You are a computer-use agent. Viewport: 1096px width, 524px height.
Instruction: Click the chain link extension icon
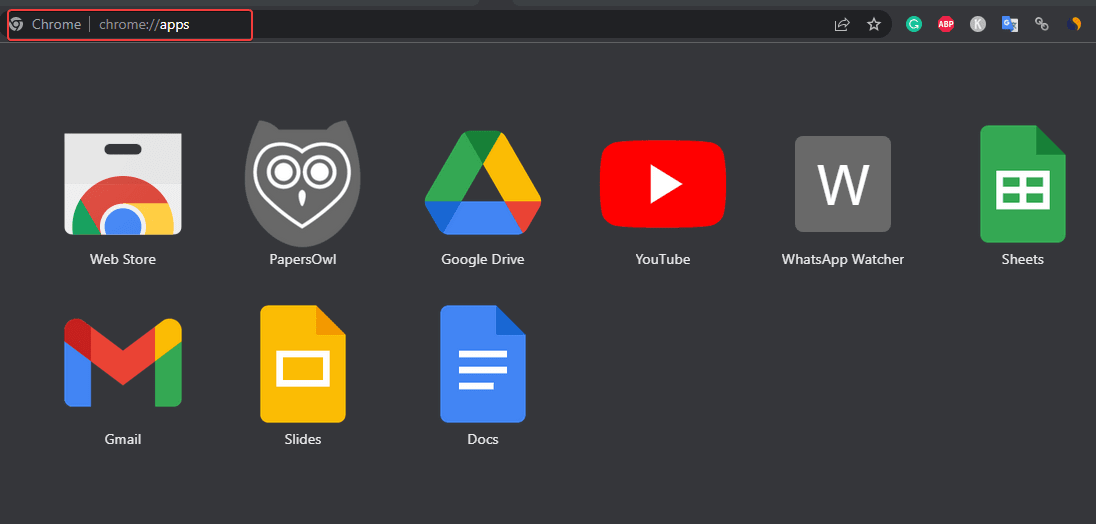[1041, 24]
